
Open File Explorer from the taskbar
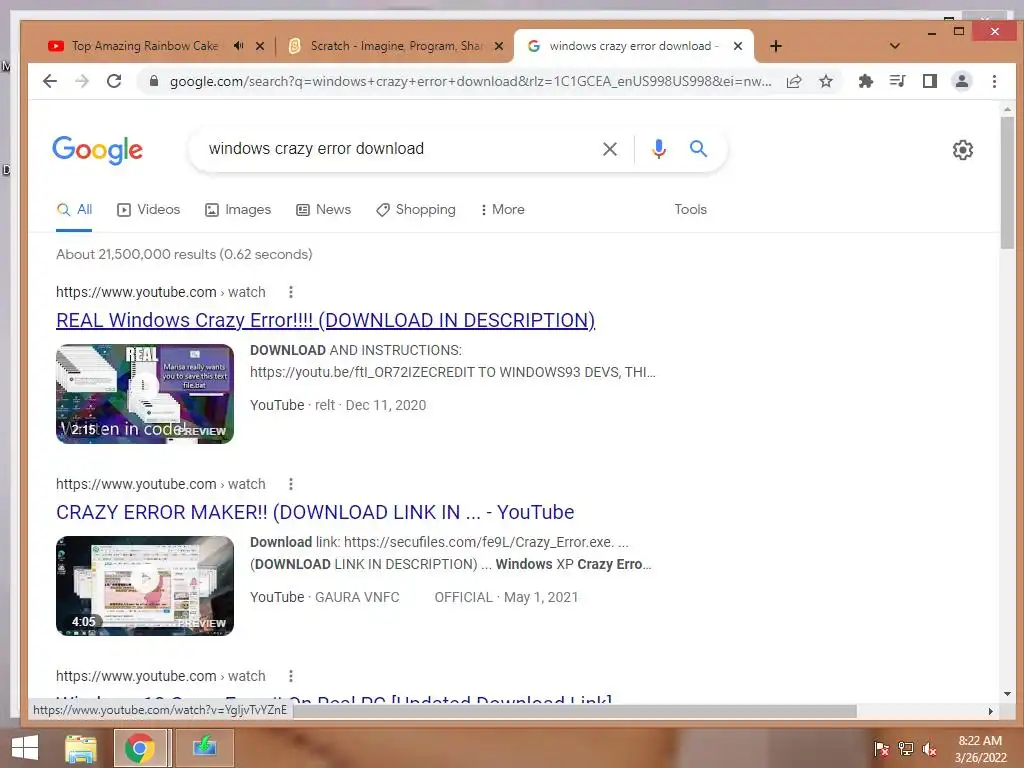(x=80, y=748)
